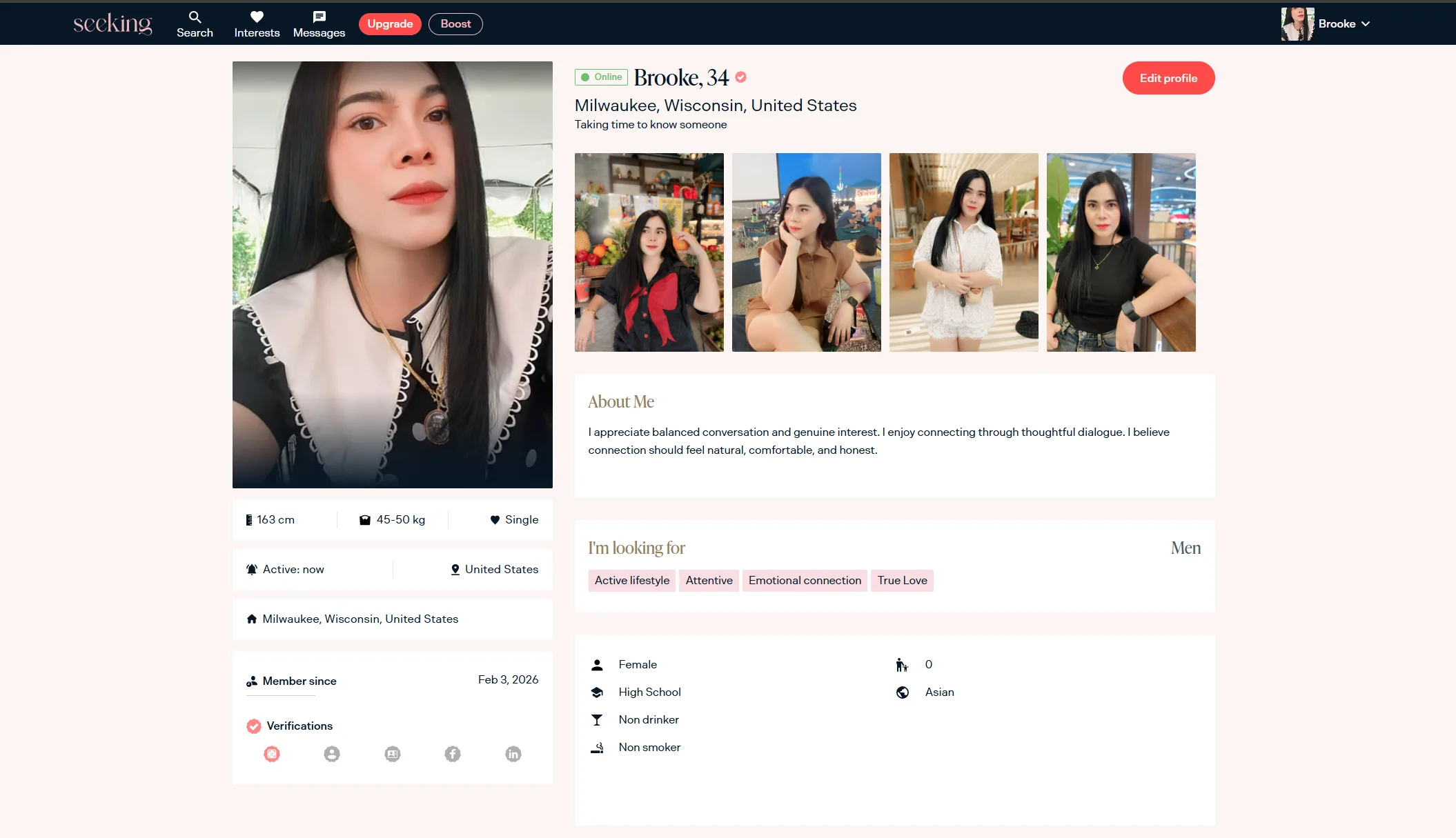Open the white lace outfit photo thumbnail

[x=963, y=252]
